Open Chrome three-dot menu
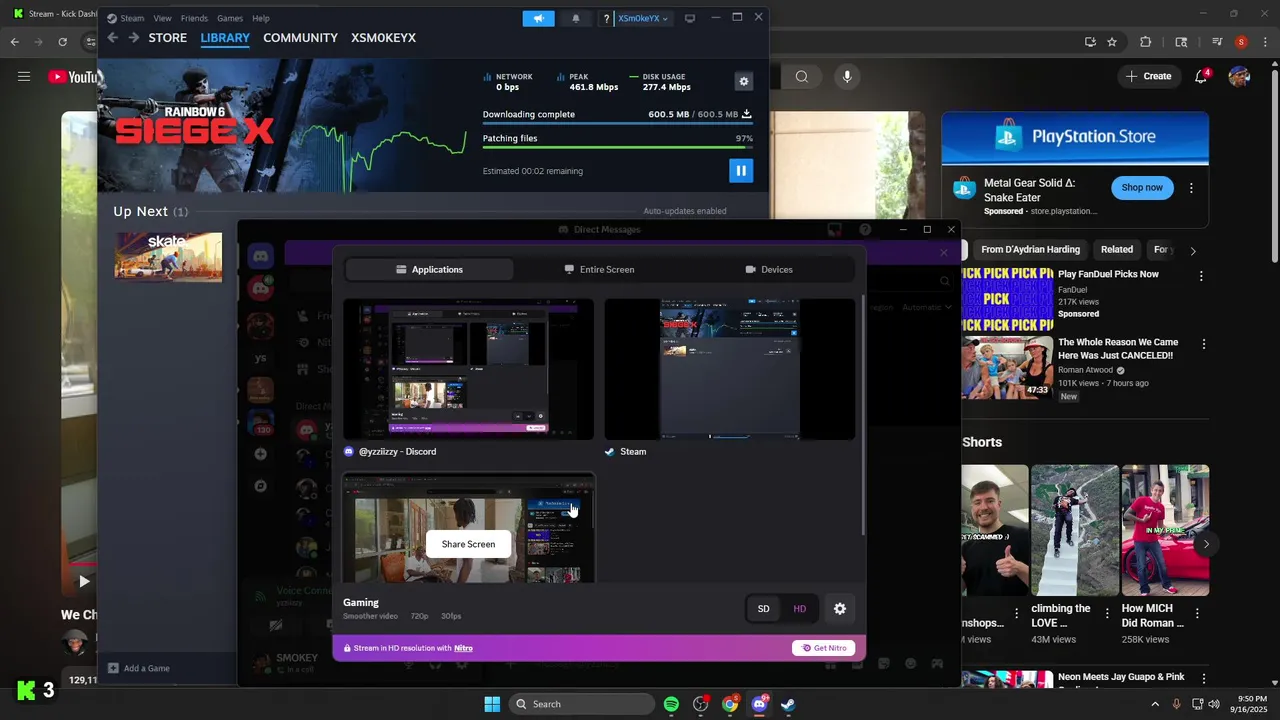 [1266, 42]
